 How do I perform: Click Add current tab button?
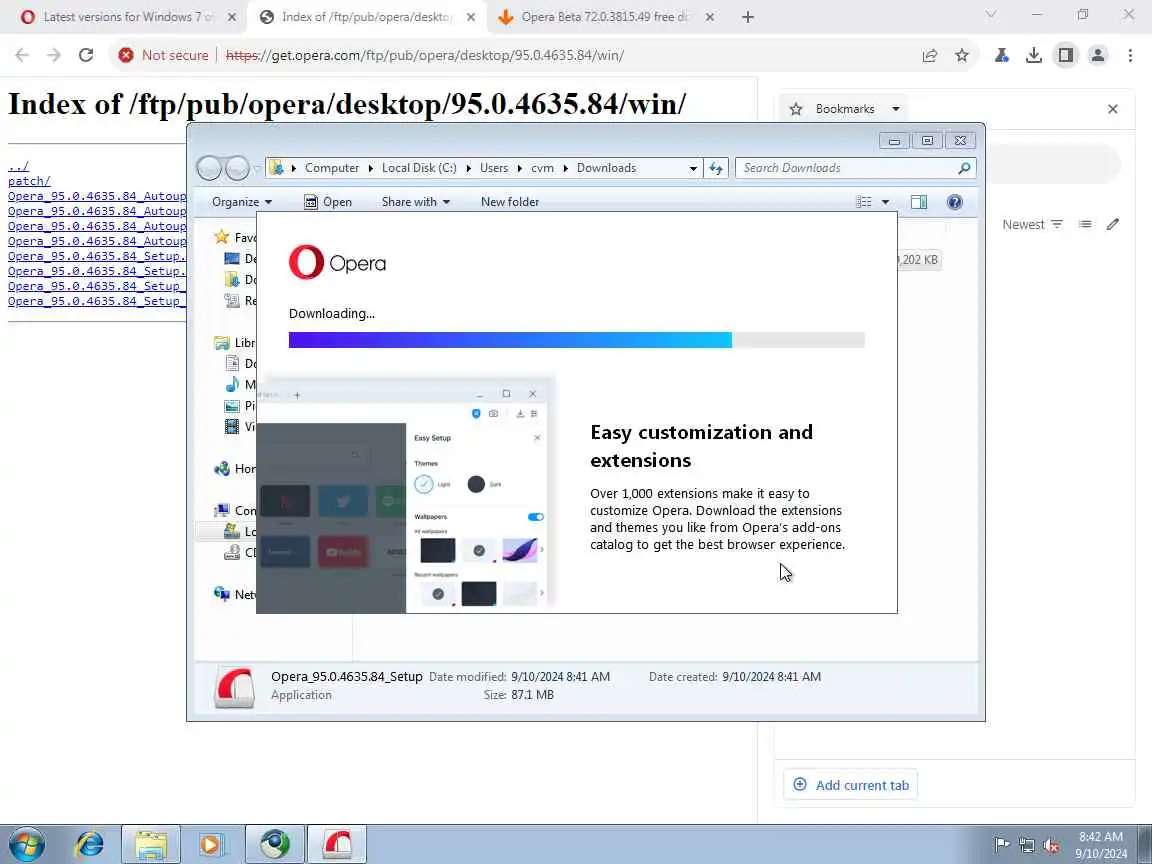click(851, 785)
